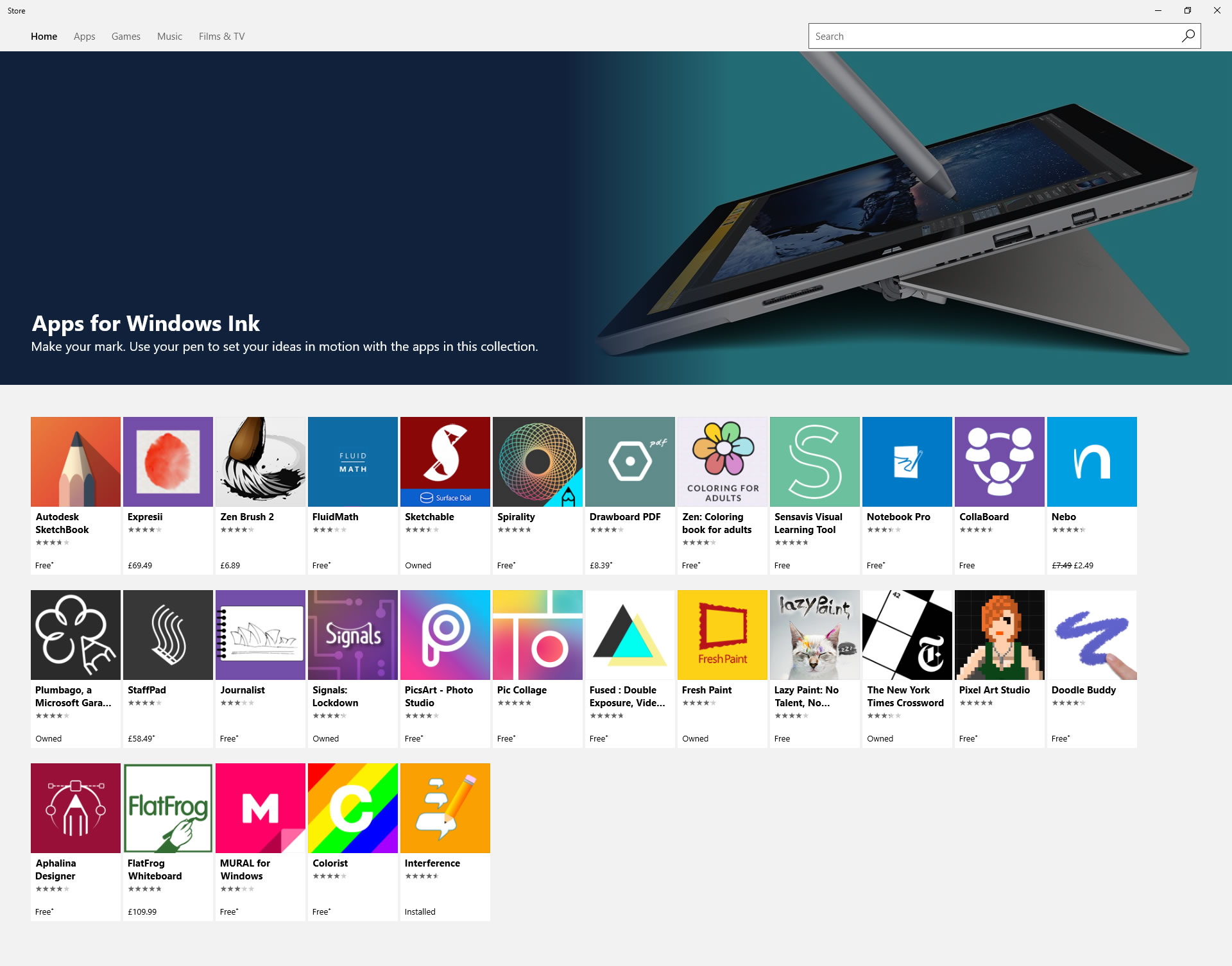Click the £8.39 price under Drawboard PDF

601,566
